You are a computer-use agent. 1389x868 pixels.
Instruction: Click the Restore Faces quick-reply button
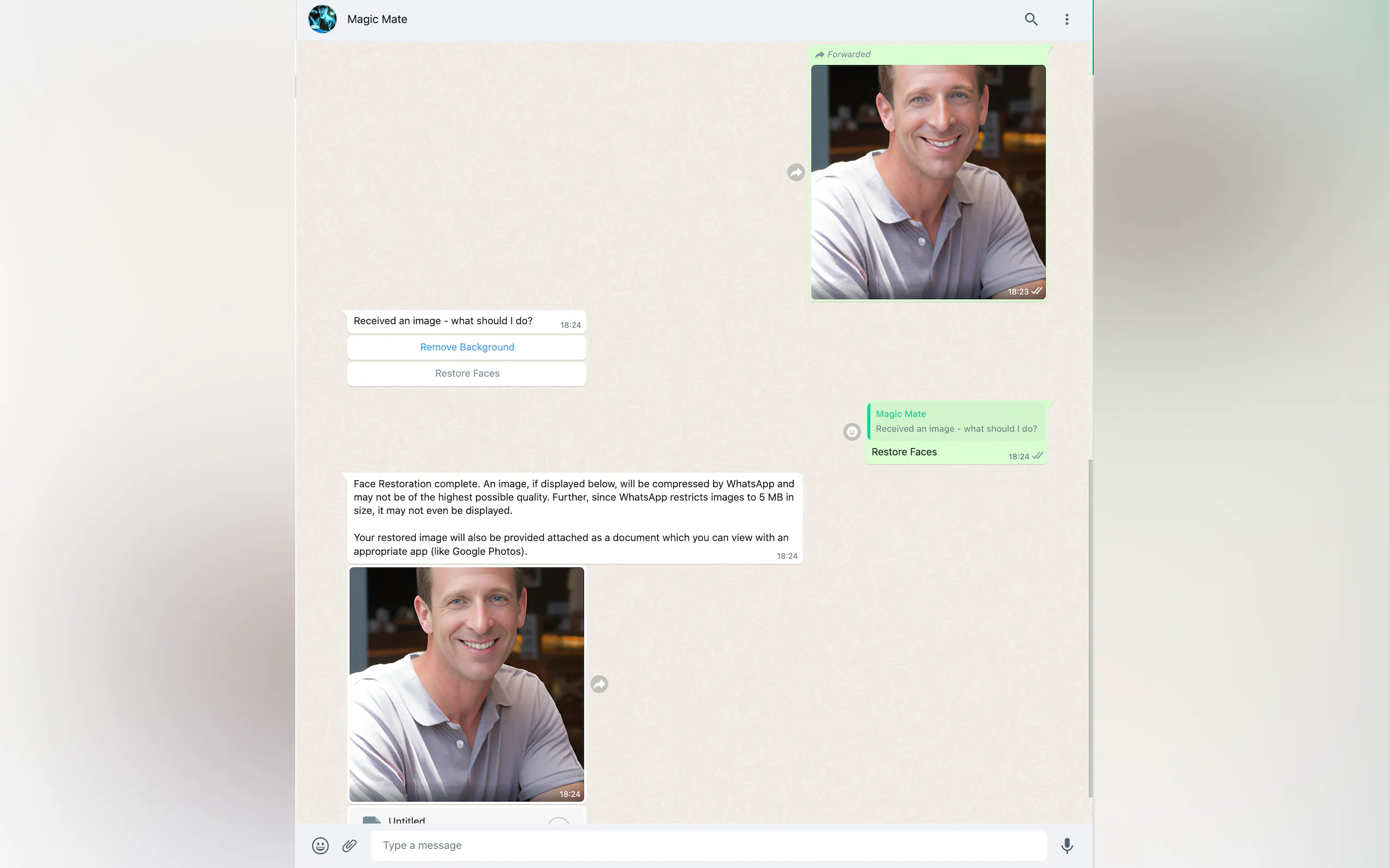(466, 374)
